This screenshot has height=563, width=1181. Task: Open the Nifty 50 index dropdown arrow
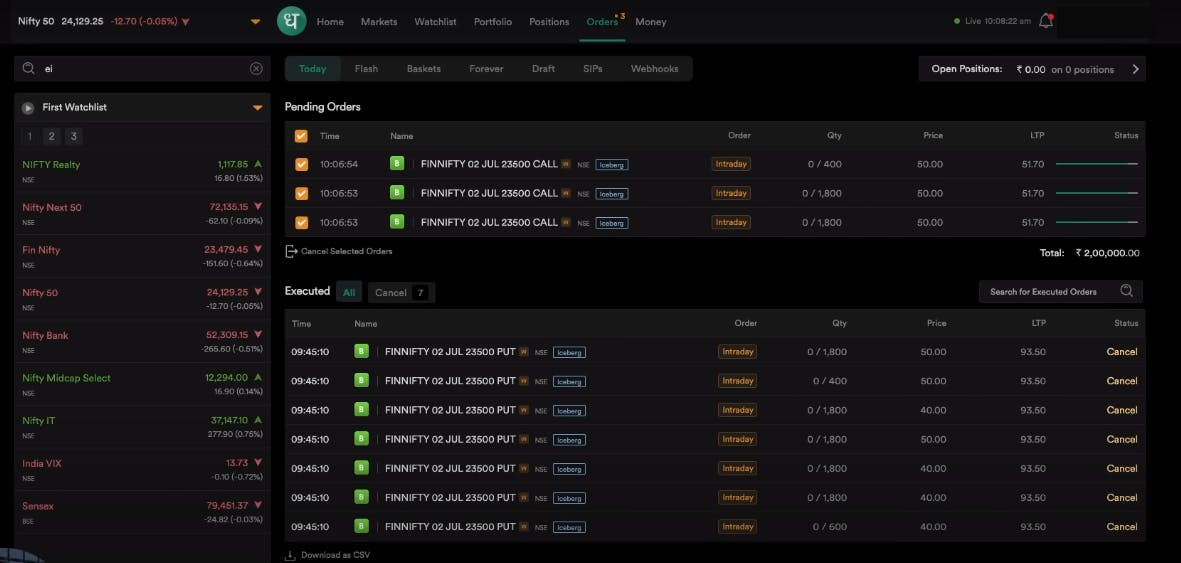[255, 22]
